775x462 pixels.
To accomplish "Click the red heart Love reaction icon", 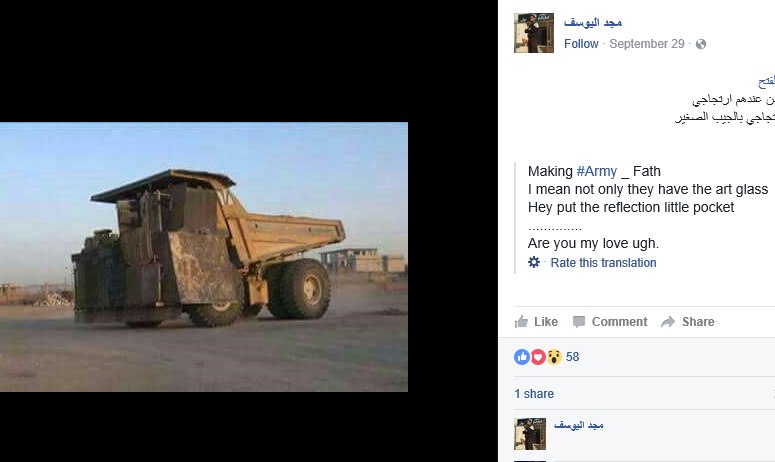I will (x=538, y=357).
